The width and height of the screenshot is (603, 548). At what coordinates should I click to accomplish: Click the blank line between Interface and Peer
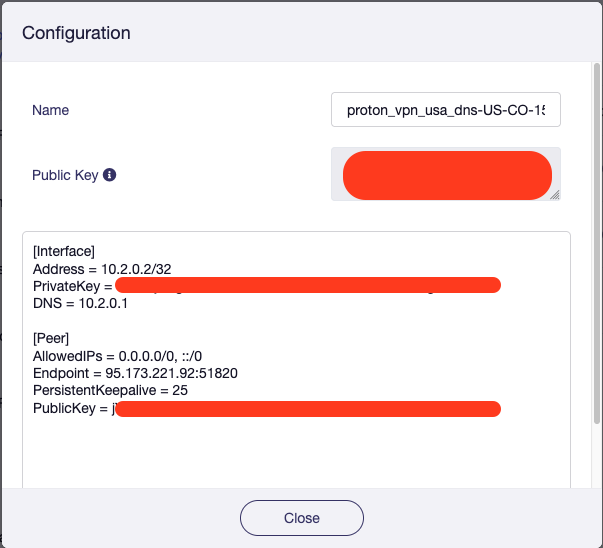click(x=200, y=322)
